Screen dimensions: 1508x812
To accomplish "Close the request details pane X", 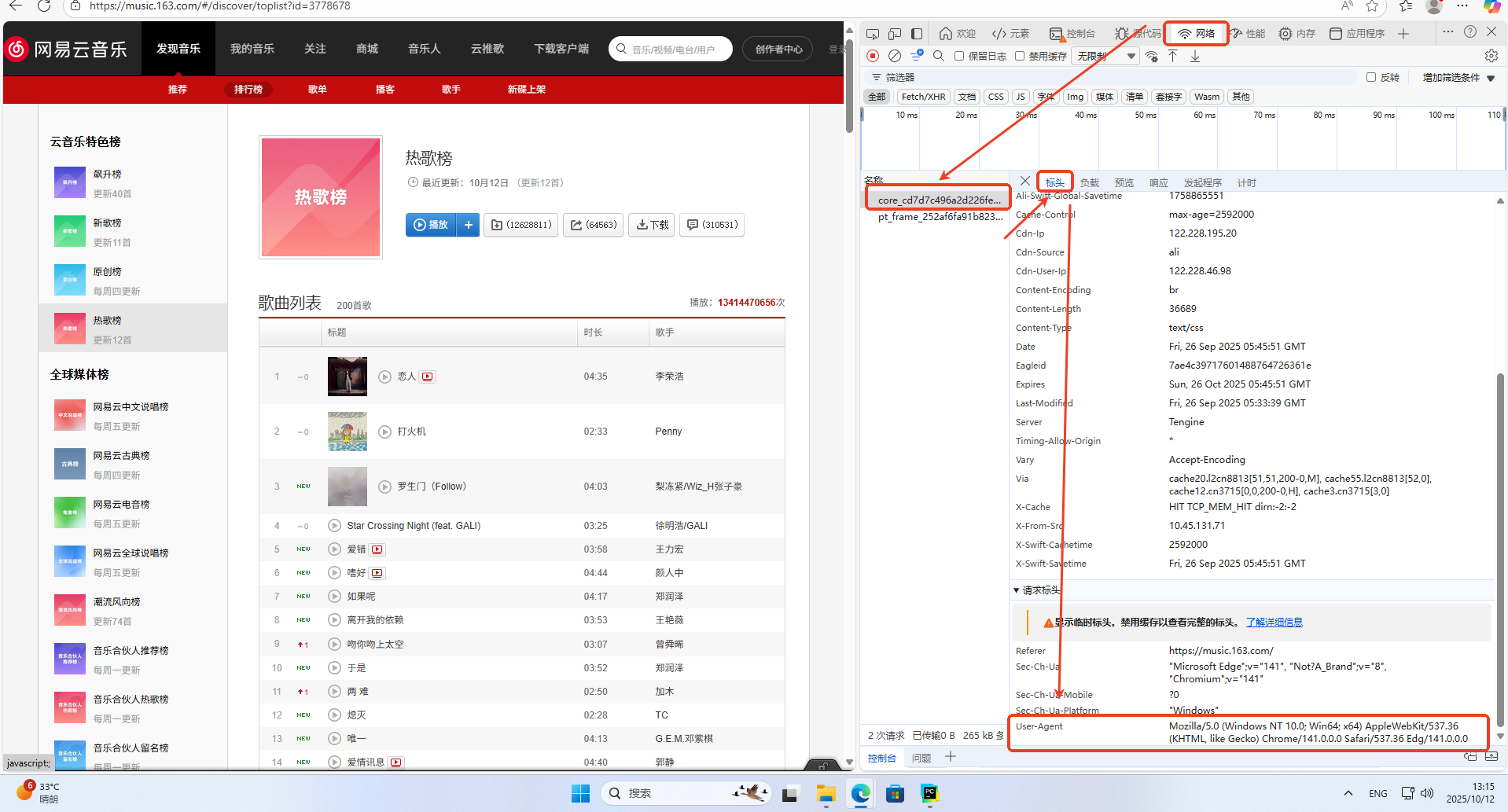I will point(1025,182).
